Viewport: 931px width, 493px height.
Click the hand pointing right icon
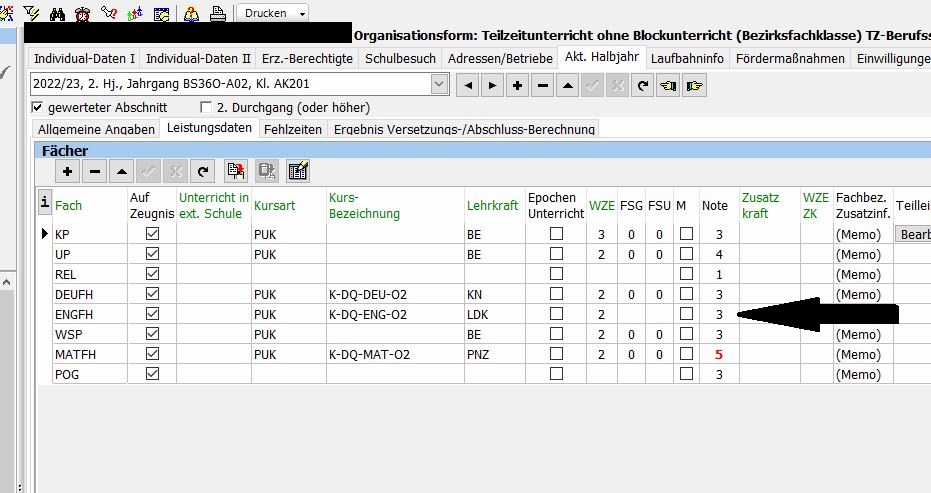(694, 86)
